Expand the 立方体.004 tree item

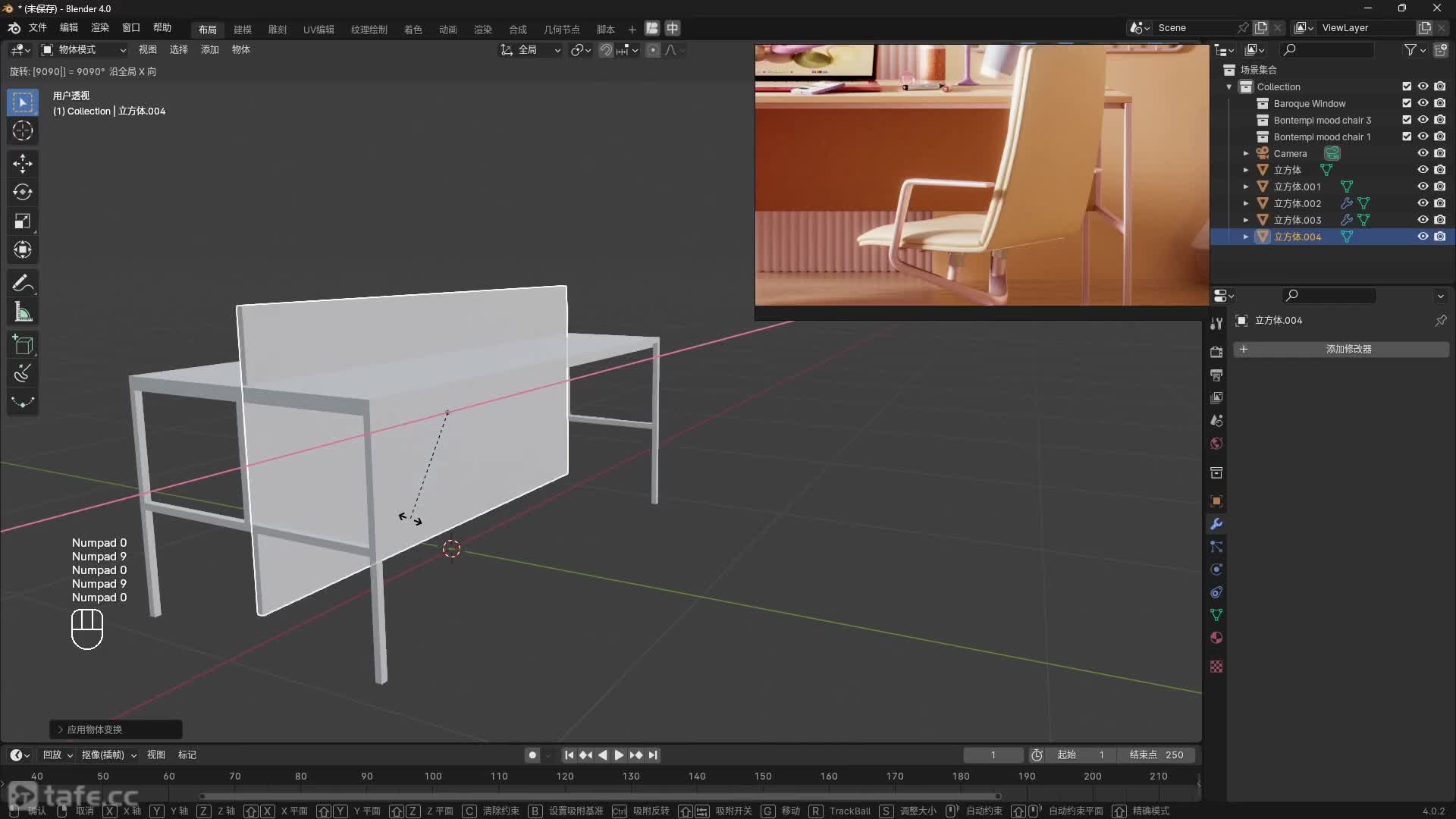pos(1245,237)
